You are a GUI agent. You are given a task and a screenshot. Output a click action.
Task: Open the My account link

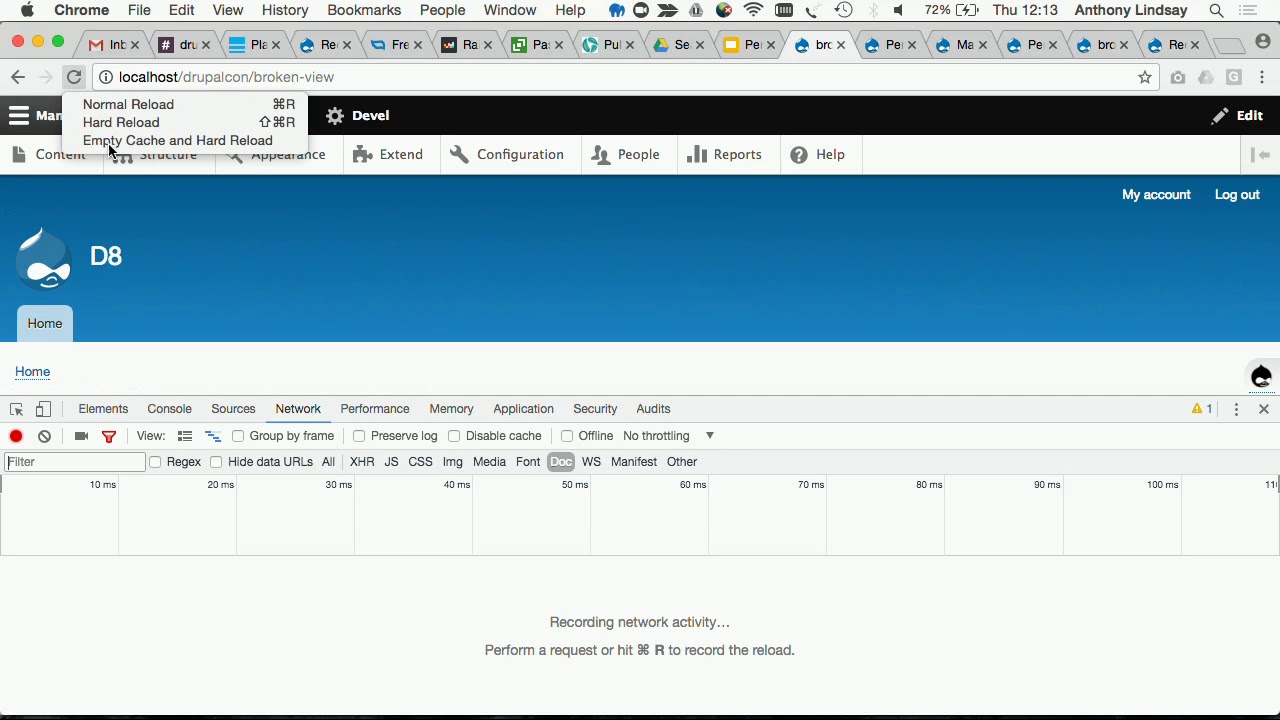(1156, 195)
